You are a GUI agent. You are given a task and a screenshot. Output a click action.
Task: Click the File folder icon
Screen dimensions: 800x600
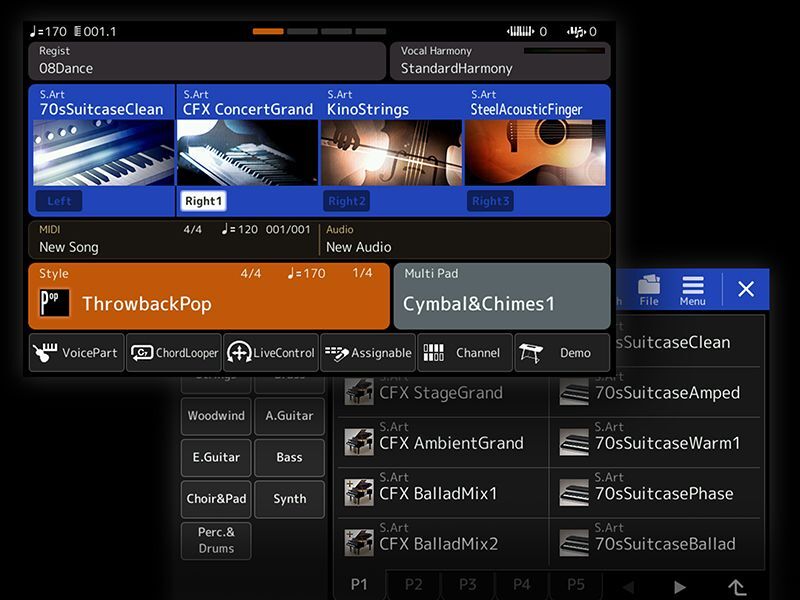point(649,290)
